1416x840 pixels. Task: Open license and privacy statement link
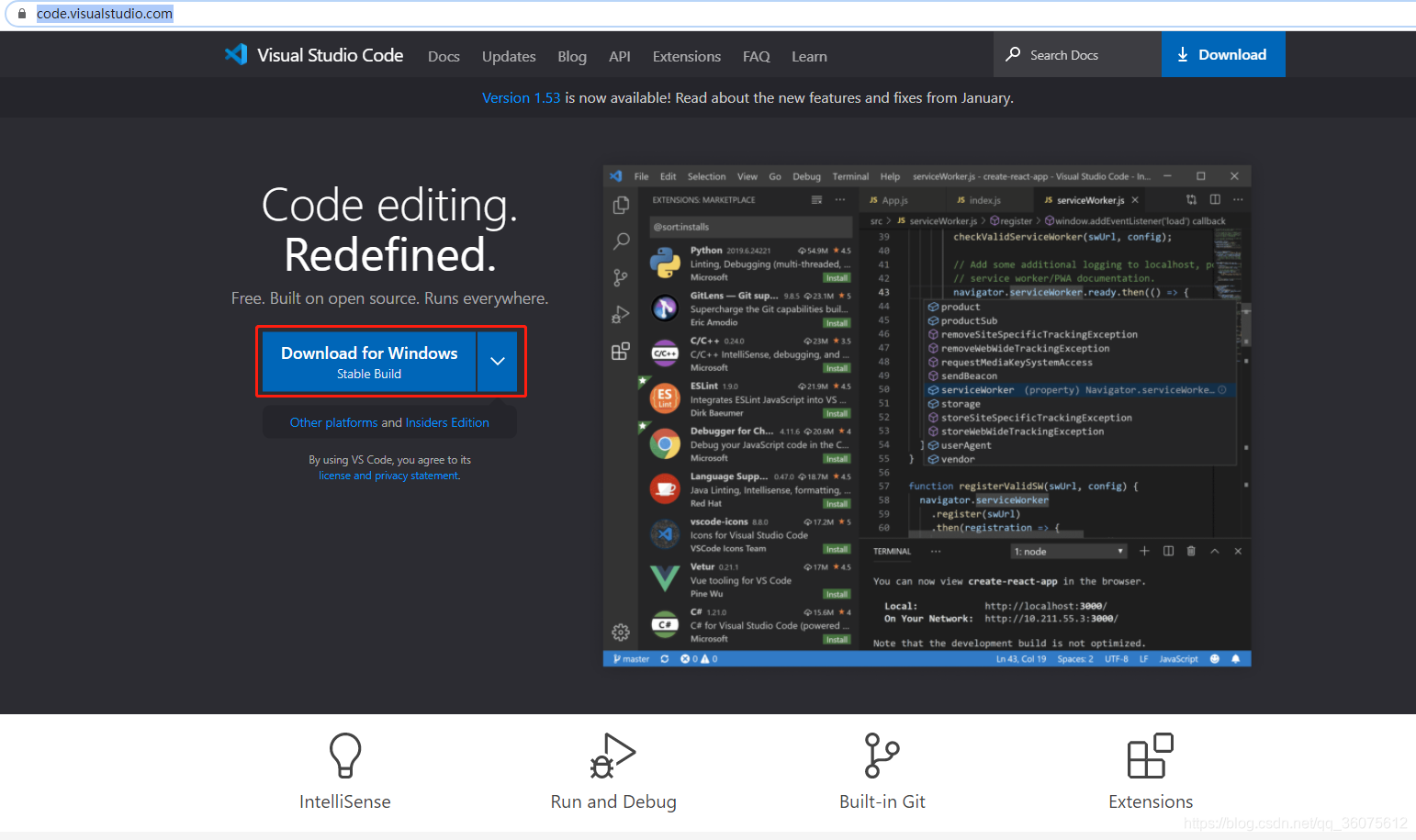tap(389, 476)
